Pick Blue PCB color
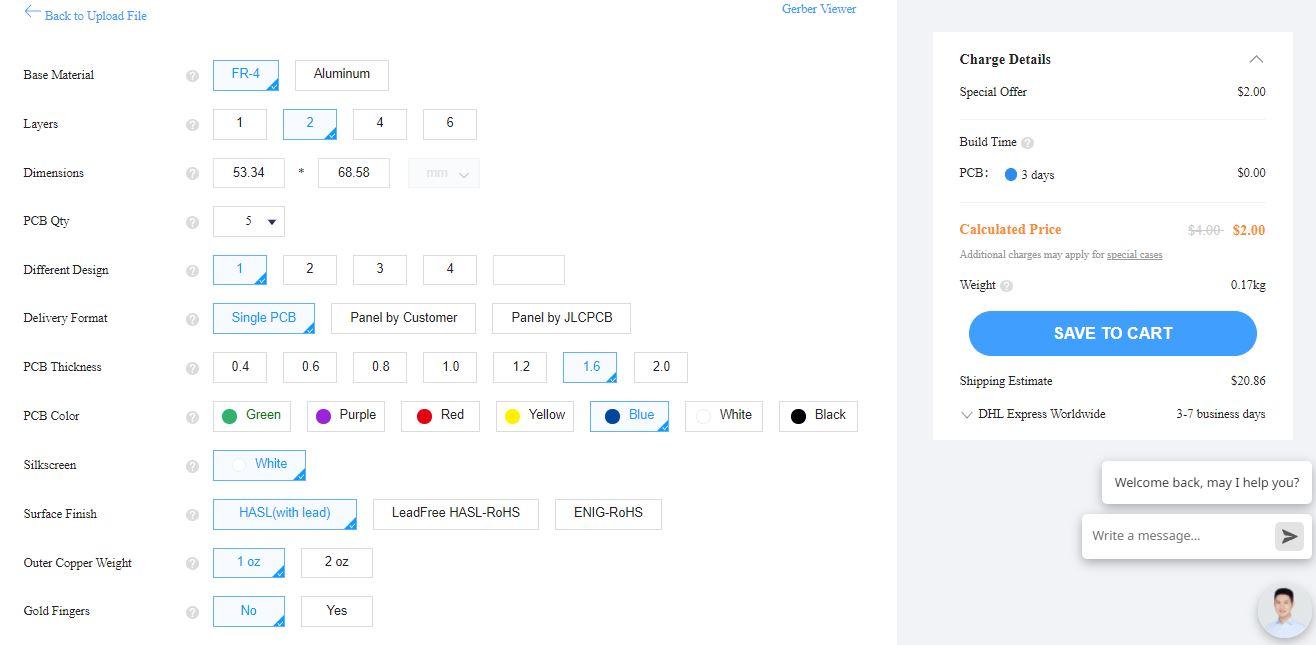The height and width of the screenshot is (645, 1316). pyautogui.click(x=629, y=416)
